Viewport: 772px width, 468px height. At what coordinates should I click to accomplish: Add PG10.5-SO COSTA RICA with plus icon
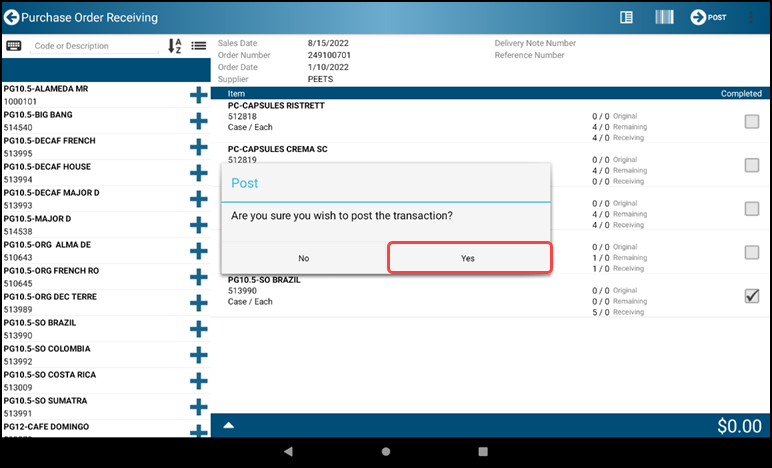pos(199,381)
